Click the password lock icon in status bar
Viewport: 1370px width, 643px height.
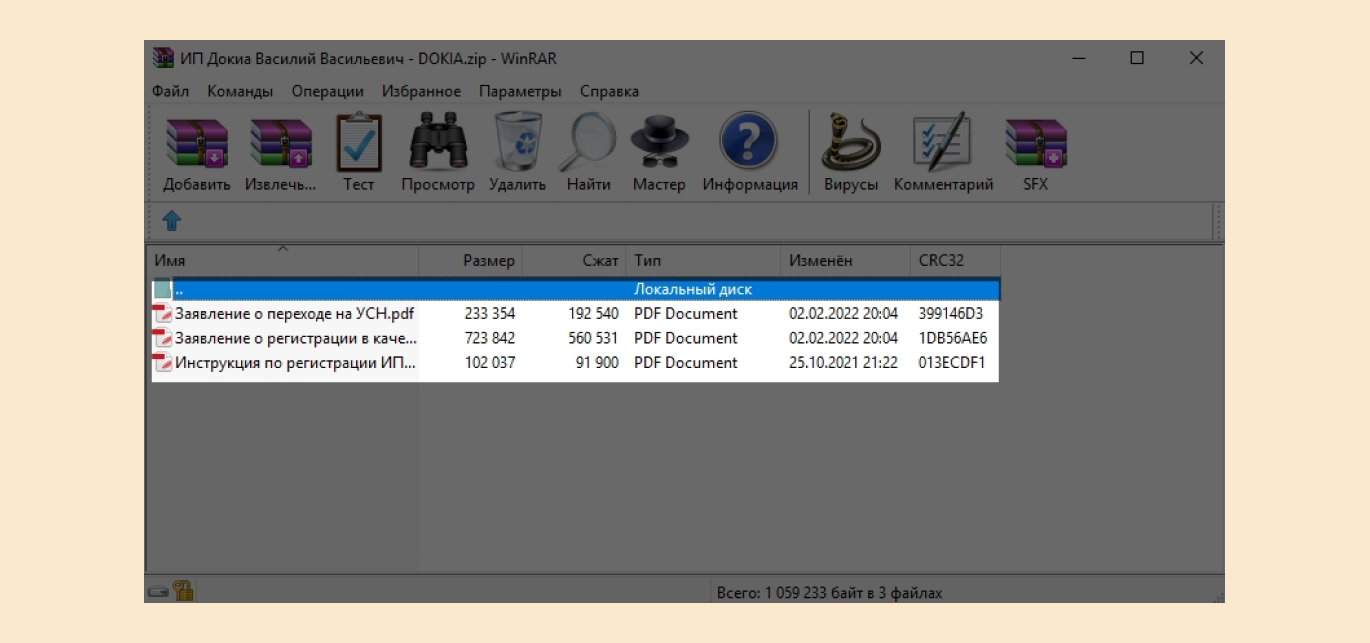tap(183, 591)
